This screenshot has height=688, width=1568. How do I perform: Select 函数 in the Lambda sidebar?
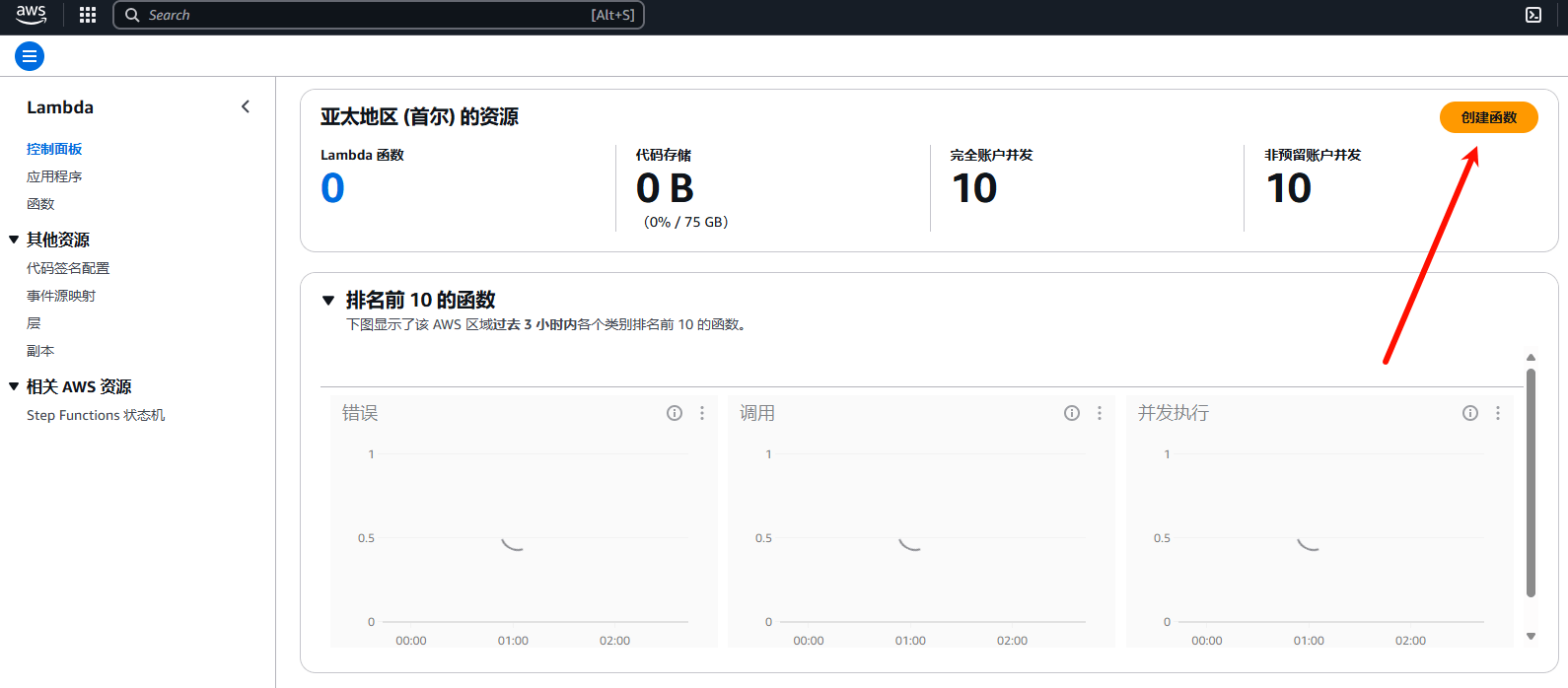coord(40,204)
